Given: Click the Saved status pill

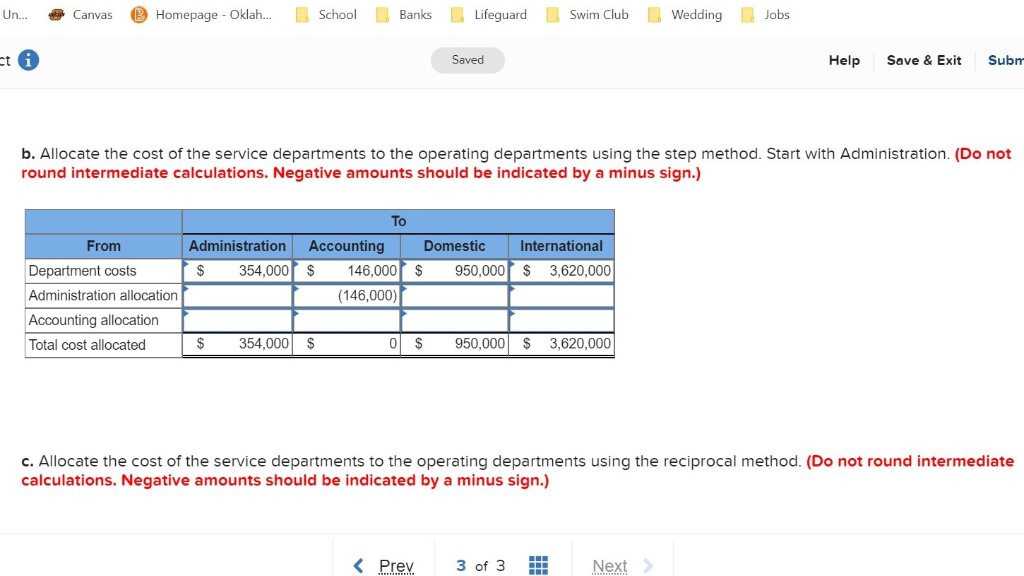Looking at the screenshot, I should point(467,60).
